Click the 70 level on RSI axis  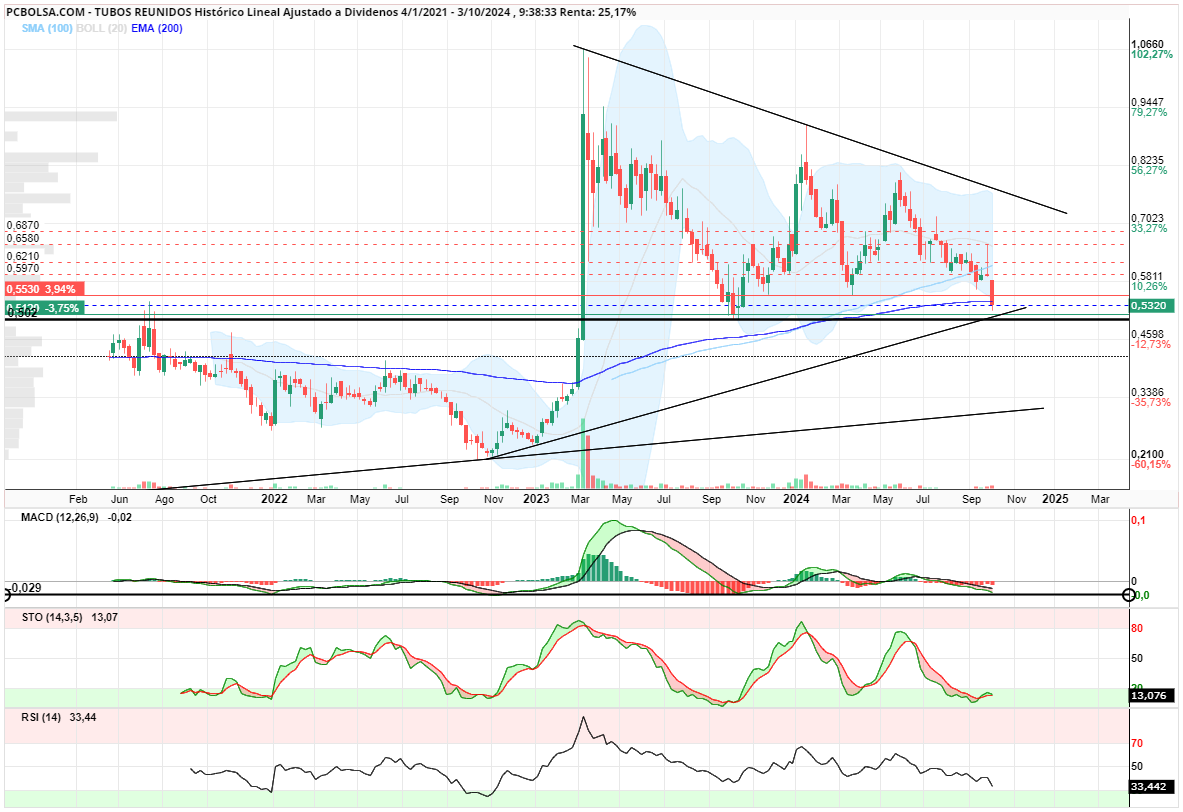click(x=1137, y=743)
